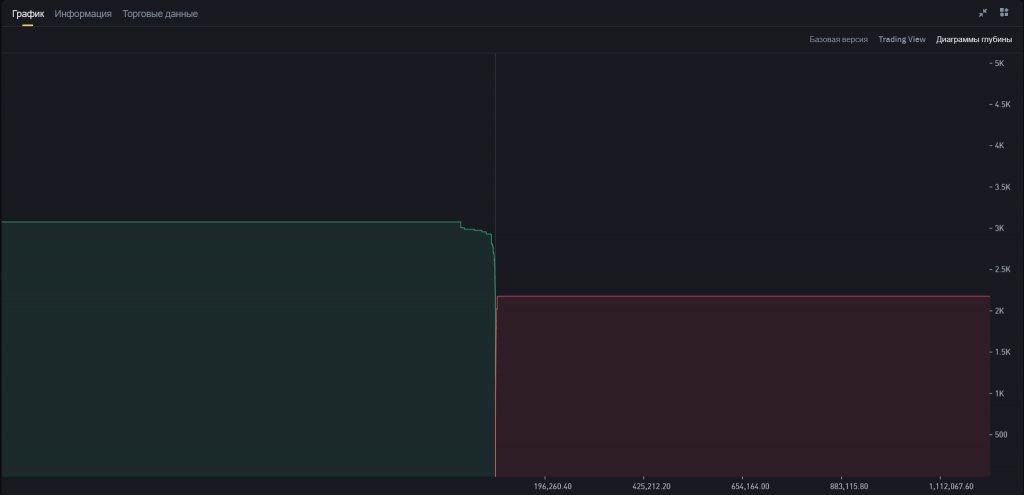This screenshot has width=1024, height=495.
Task: Open the Информация tab
Action: (83, 14)
